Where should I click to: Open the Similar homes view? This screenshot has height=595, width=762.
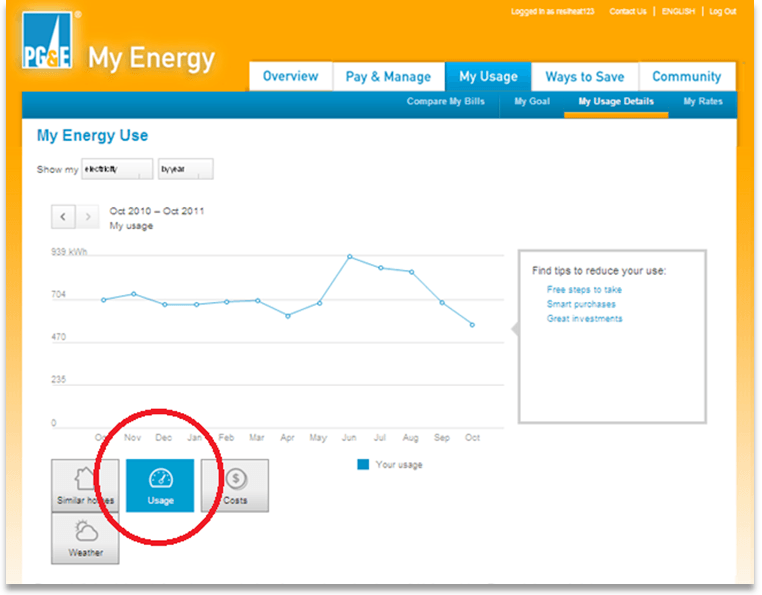click(x=85, y=485)
